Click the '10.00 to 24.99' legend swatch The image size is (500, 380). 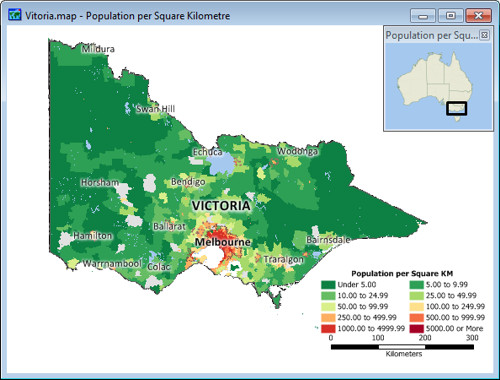point(328,296)
